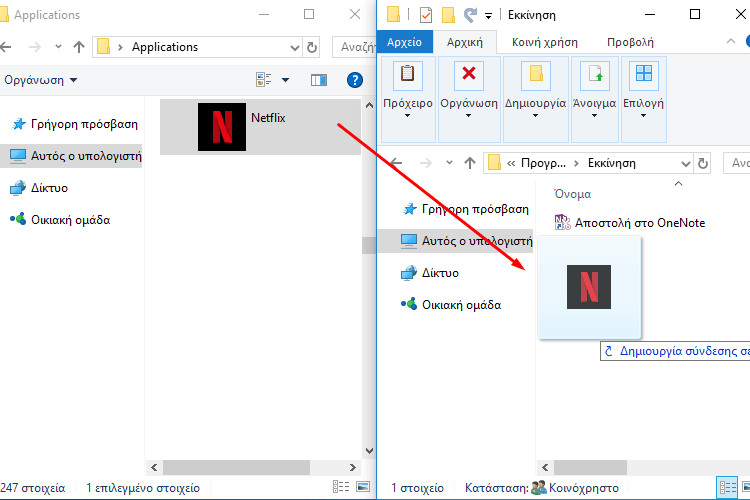Click the vertical scrollbar up arrow in Applications window
This screenshot has width=750, height=500.
click(369, 105)
